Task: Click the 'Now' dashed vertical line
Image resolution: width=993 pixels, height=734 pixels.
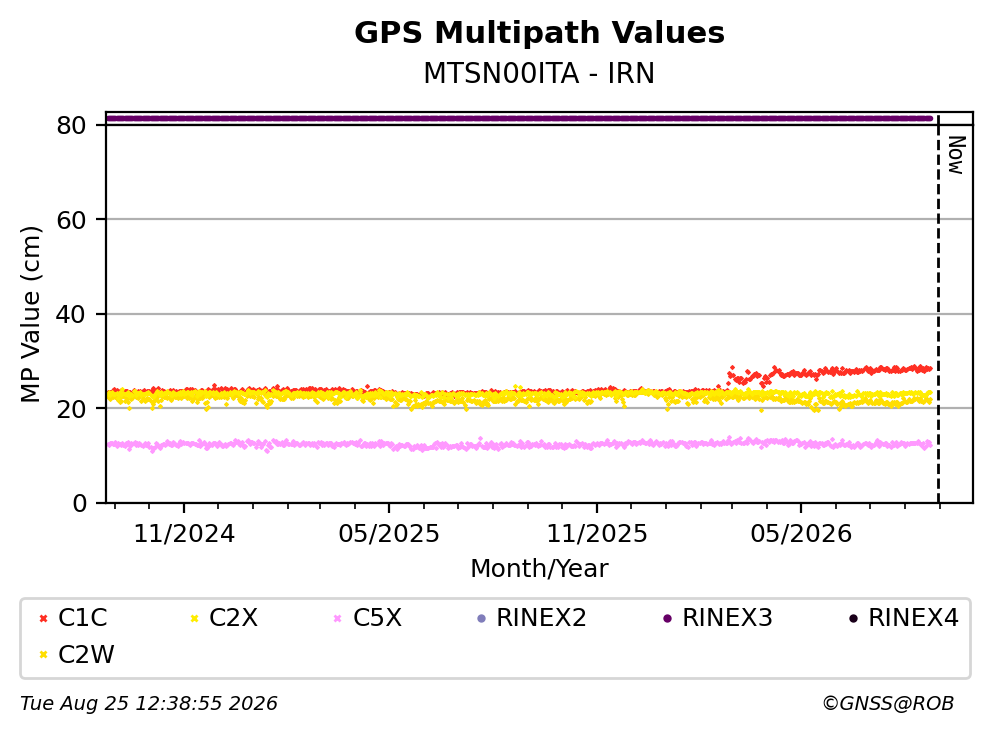Action: (939, 310)
